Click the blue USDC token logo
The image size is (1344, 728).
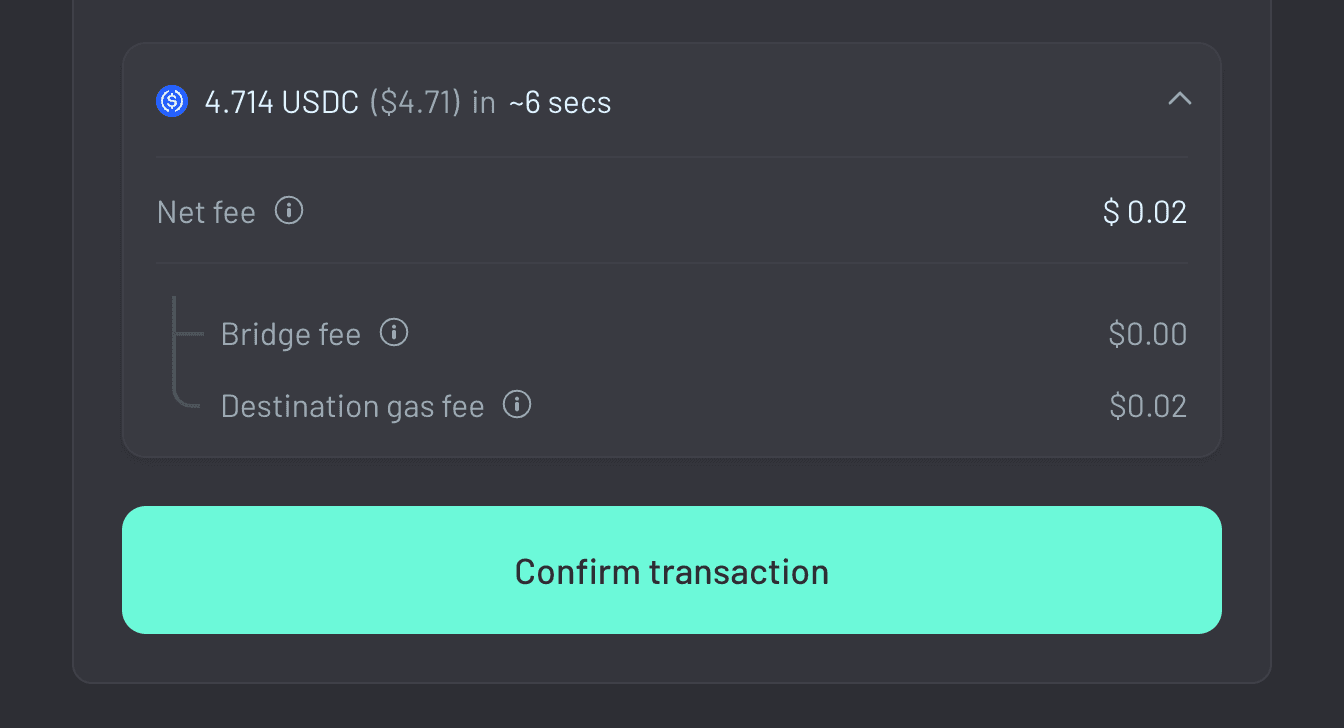(171, 100)
